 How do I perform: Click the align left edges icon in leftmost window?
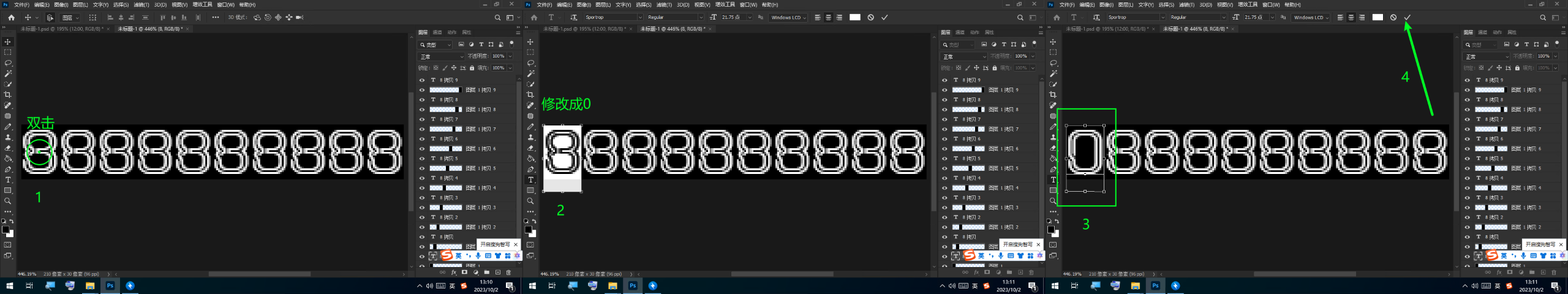(x=110, y=18)
